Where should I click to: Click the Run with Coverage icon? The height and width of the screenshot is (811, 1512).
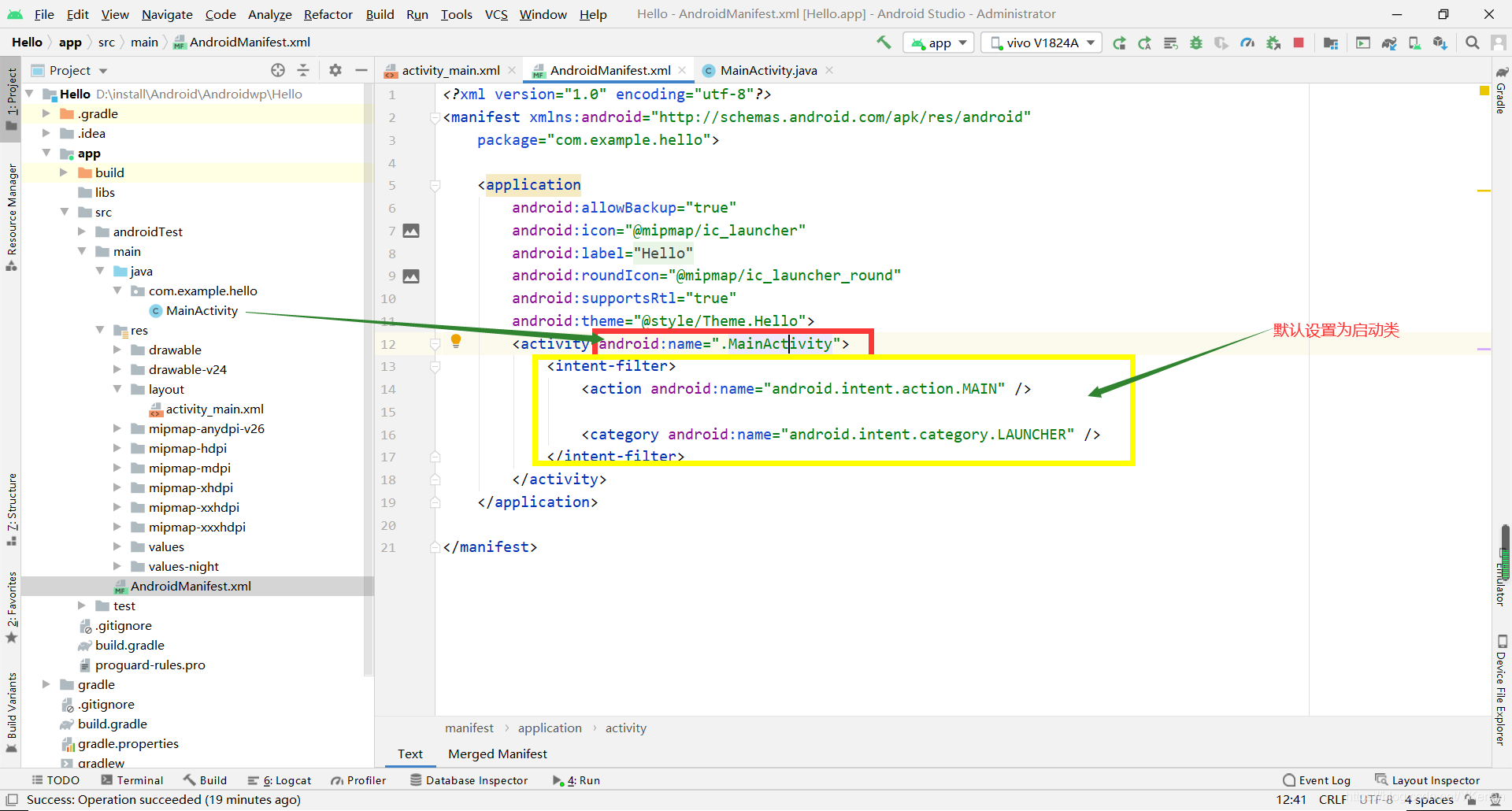[1221, 43]
